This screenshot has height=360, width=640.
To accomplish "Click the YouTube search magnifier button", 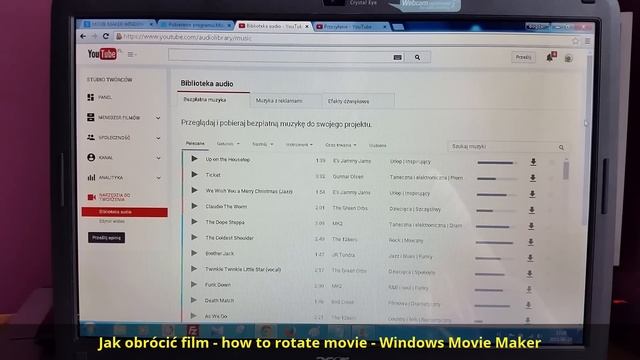I will tap(417, 58).
